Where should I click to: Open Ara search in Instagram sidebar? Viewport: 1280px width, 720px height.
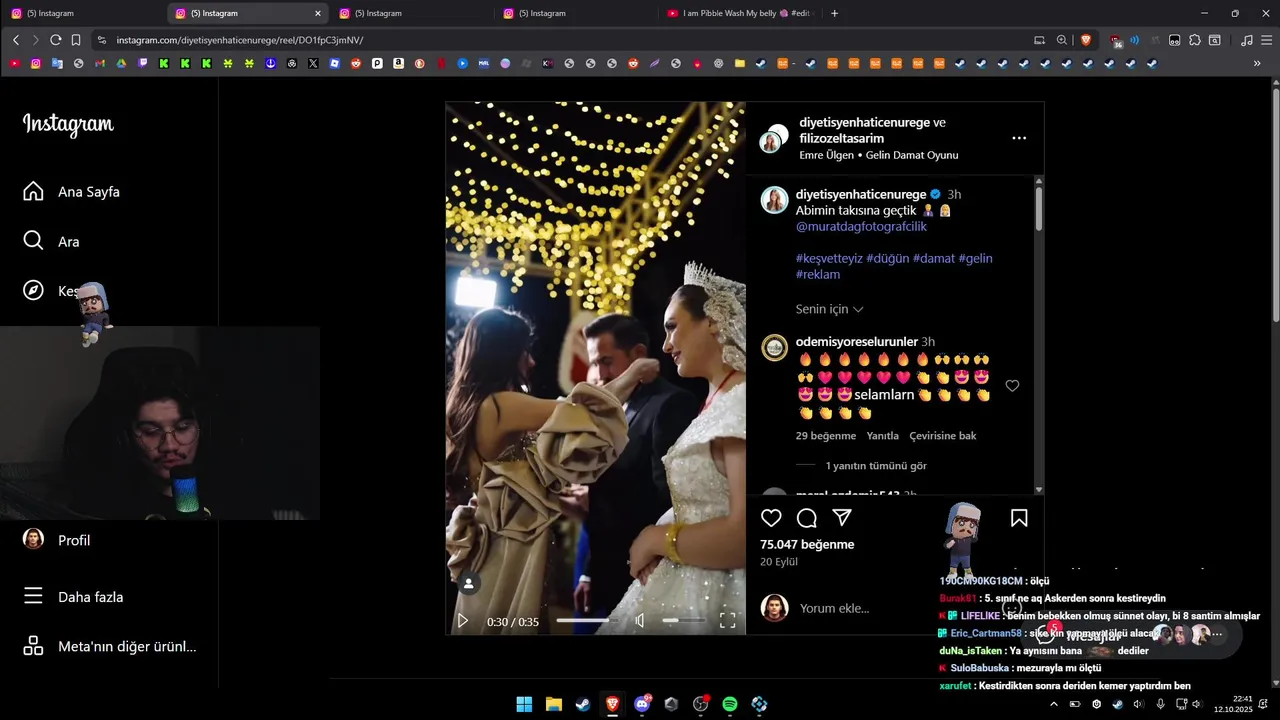tap(52, 241)
